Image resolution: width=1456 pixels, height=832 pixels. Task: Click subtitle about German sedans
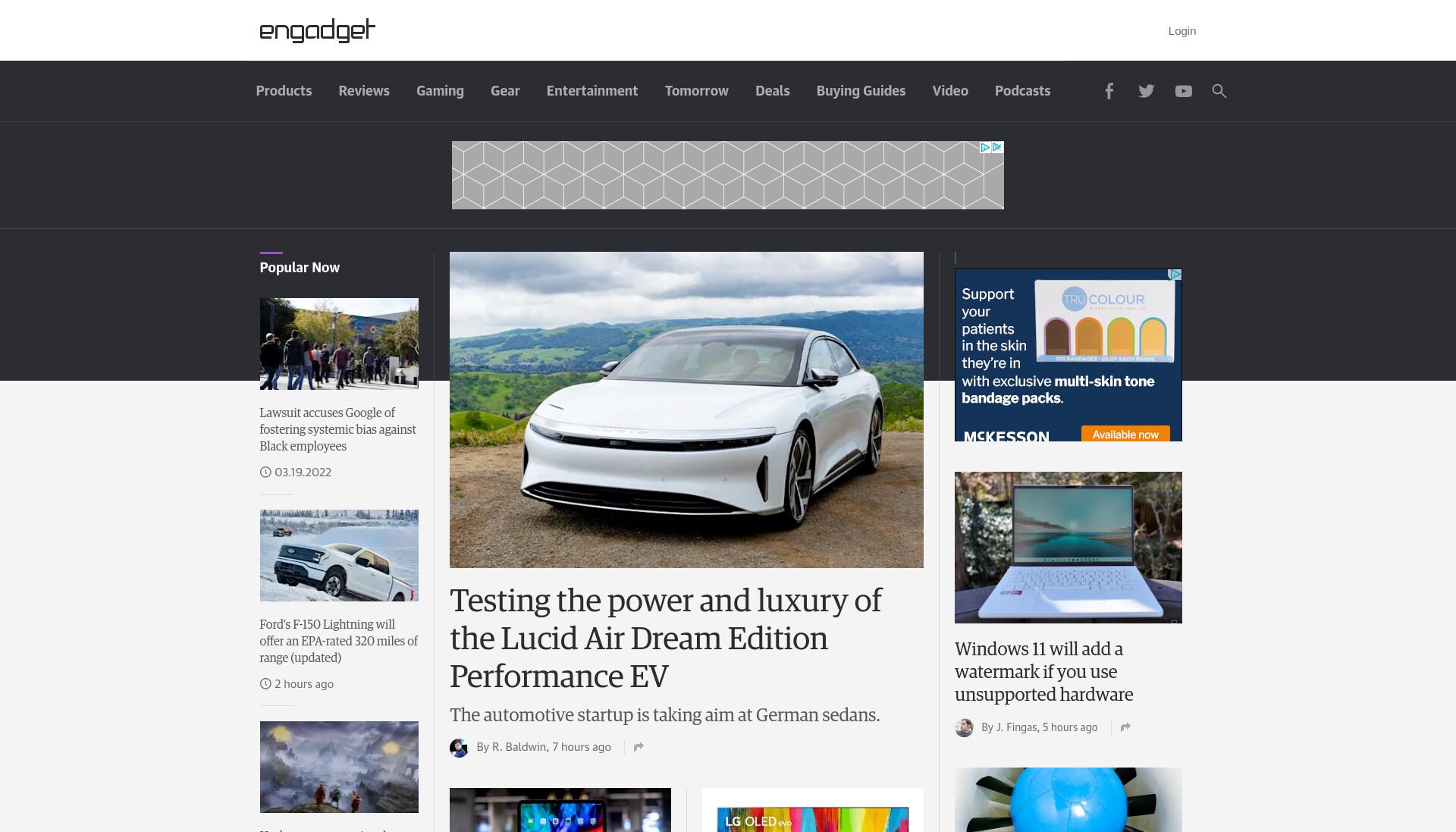point(664,715)
